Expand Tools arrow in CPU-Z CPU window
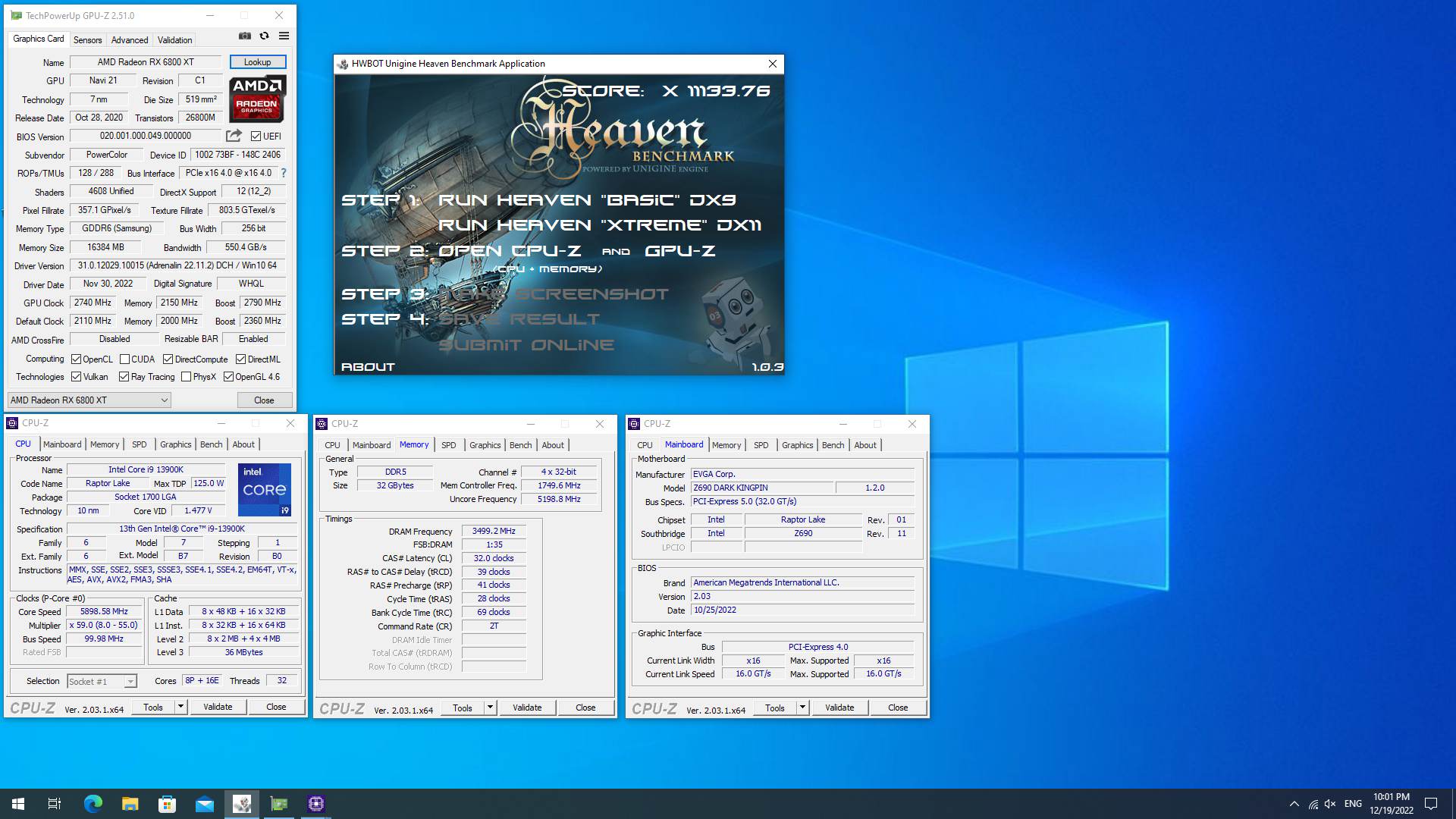The height and width of the screenshot is (819, 1456). click(x=180, y=707)
